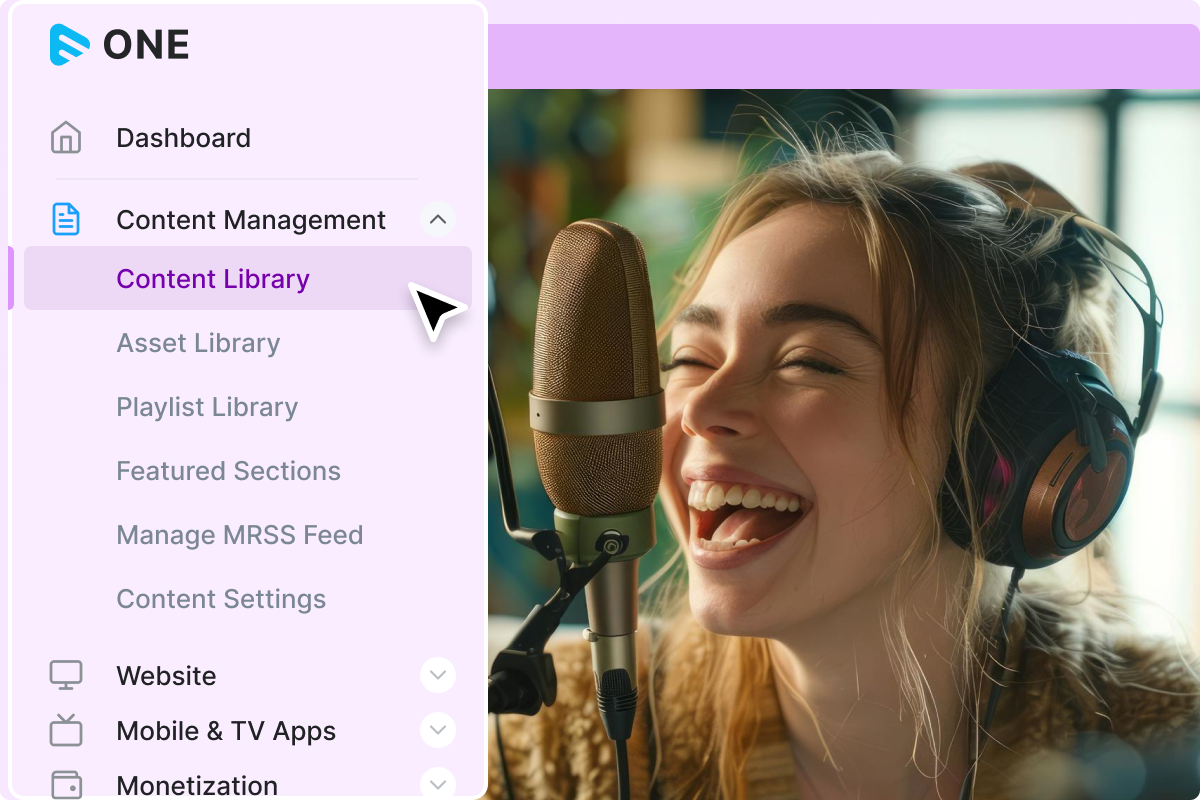Click the ONE brand name text

pyautogui.click(x=146, y=46)
